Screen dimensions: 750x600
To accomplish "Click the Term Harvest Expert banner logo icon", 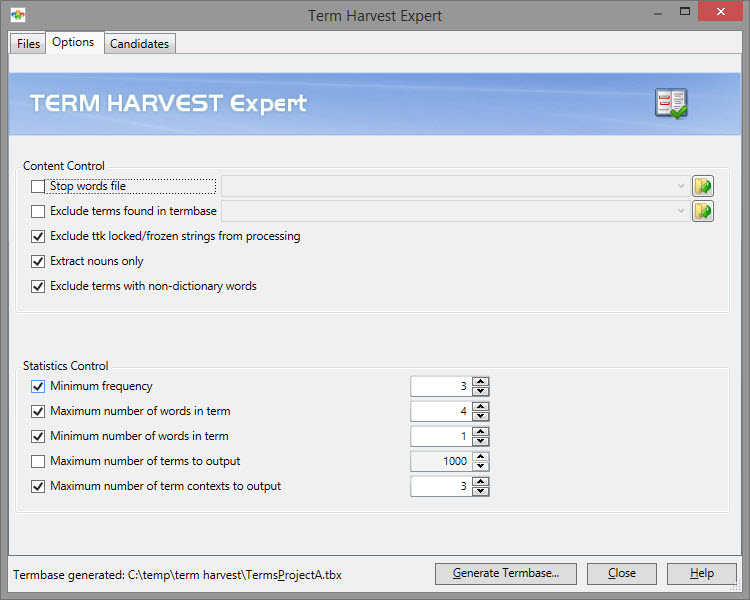I will [x=671, y=103].
